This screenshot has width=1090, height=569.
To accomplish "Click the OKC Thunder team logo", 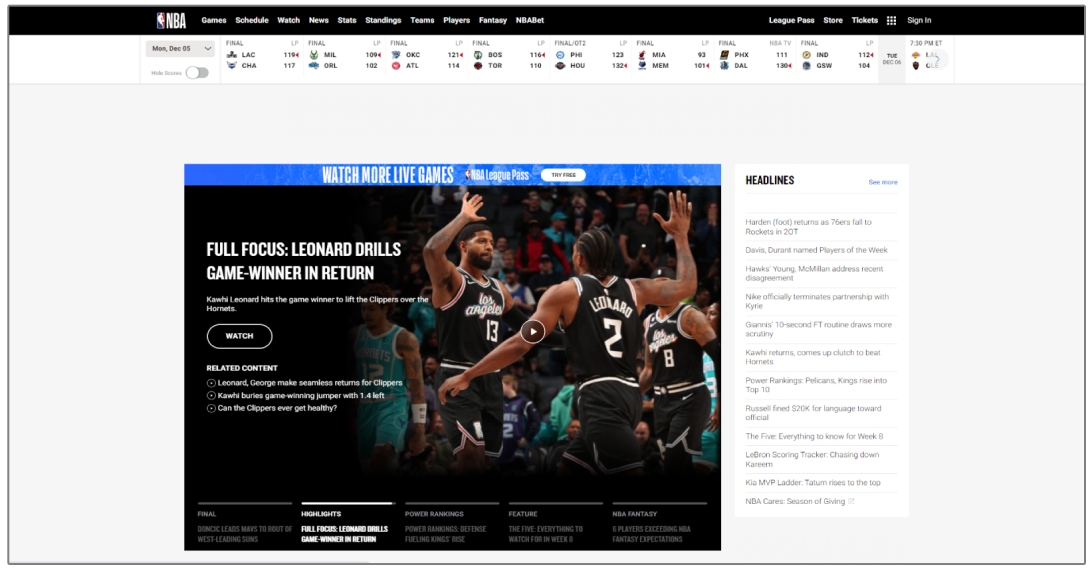I will coord(396,55).
